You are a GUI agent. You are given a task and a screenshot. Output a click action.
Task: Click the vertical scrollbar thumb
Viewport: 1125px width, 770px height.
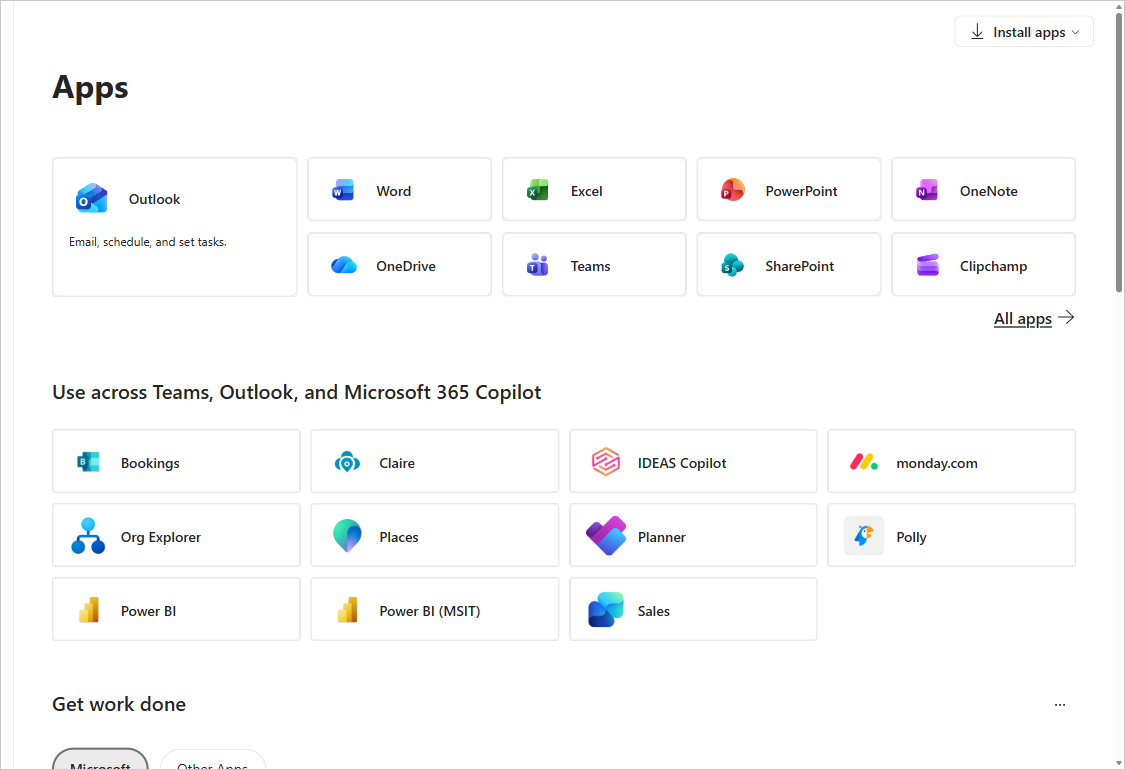pyautogui.click(x=1119, y=152)
